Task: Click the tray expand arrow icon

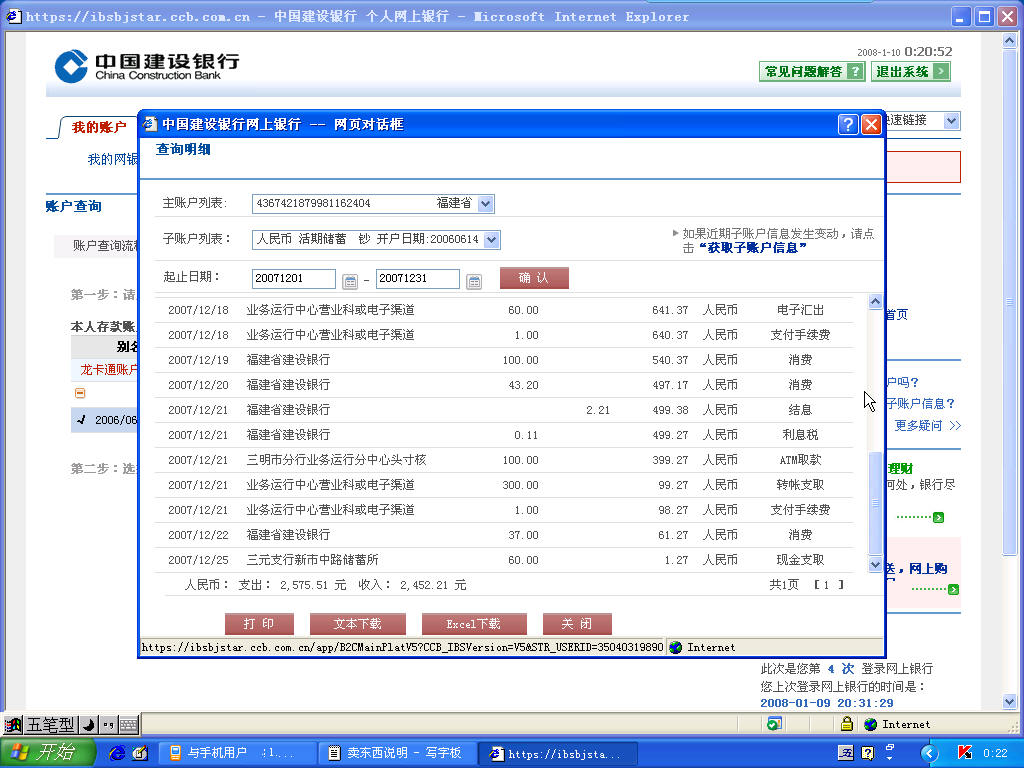Action: [929, 754]
